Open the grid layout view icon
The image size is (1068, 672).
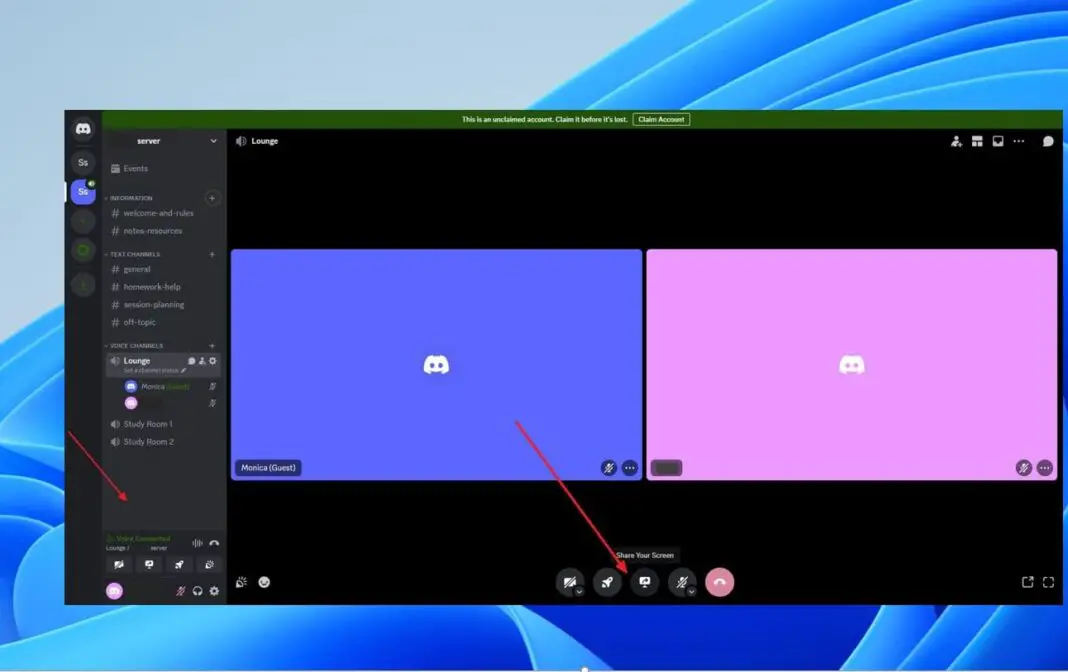click(977, 141)
